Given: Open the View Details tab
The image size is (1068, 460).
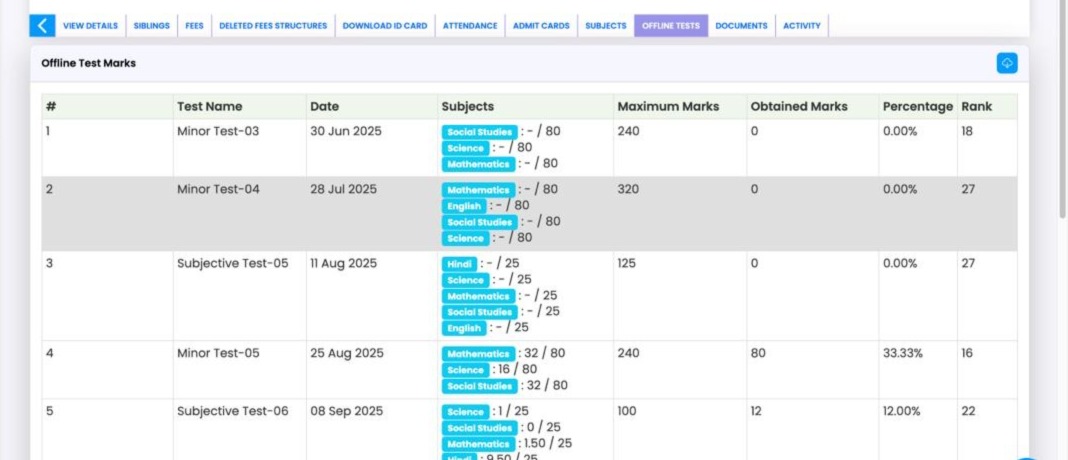Looking at the screenshot, I should point(91,26).
